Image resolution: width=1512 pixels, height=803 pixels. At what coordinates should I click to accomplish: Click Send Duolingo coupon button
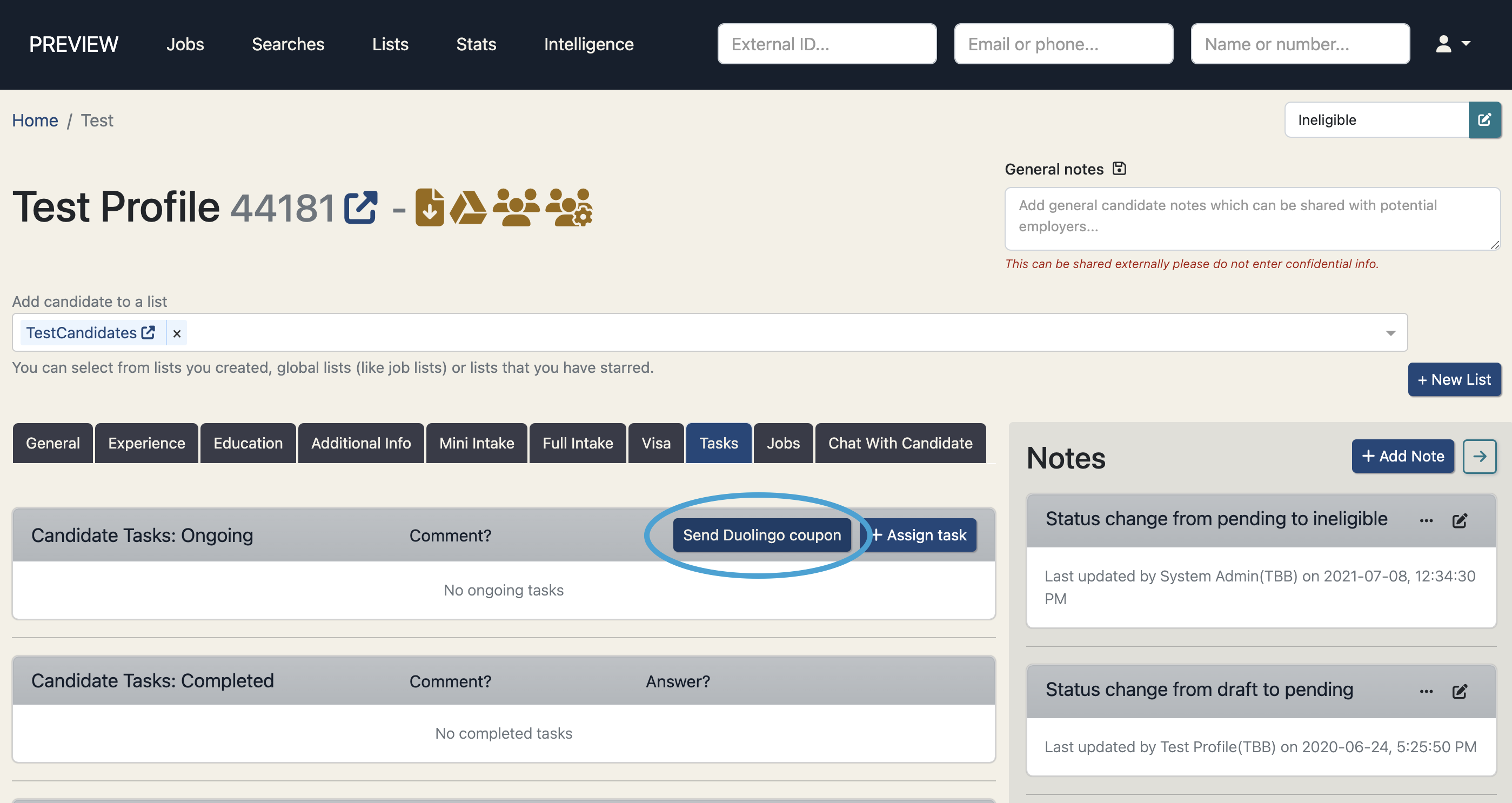click(x=761, y=535)
